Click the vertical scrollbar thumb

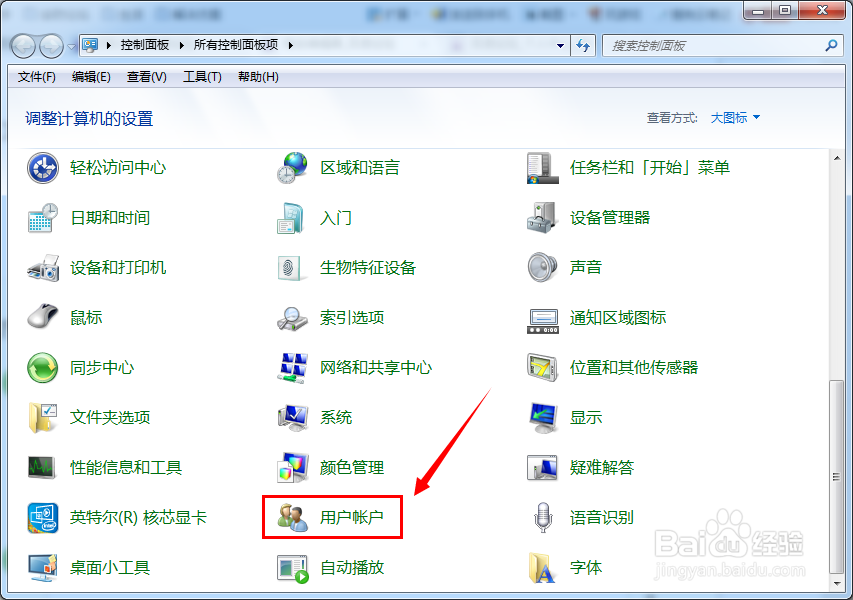(x=837, y=477)
